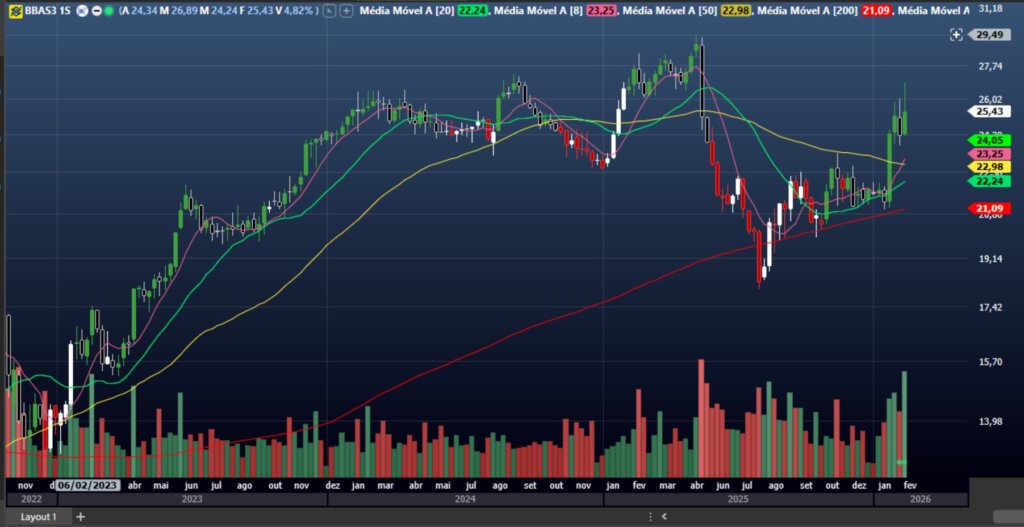Click the small flag icon after the price data
Viewport: 1024px width, 527px height.
[x=328, y=10]
